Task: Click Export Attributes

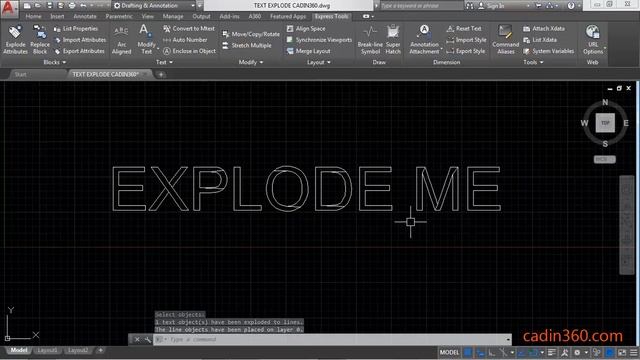Action: point(79,51)
